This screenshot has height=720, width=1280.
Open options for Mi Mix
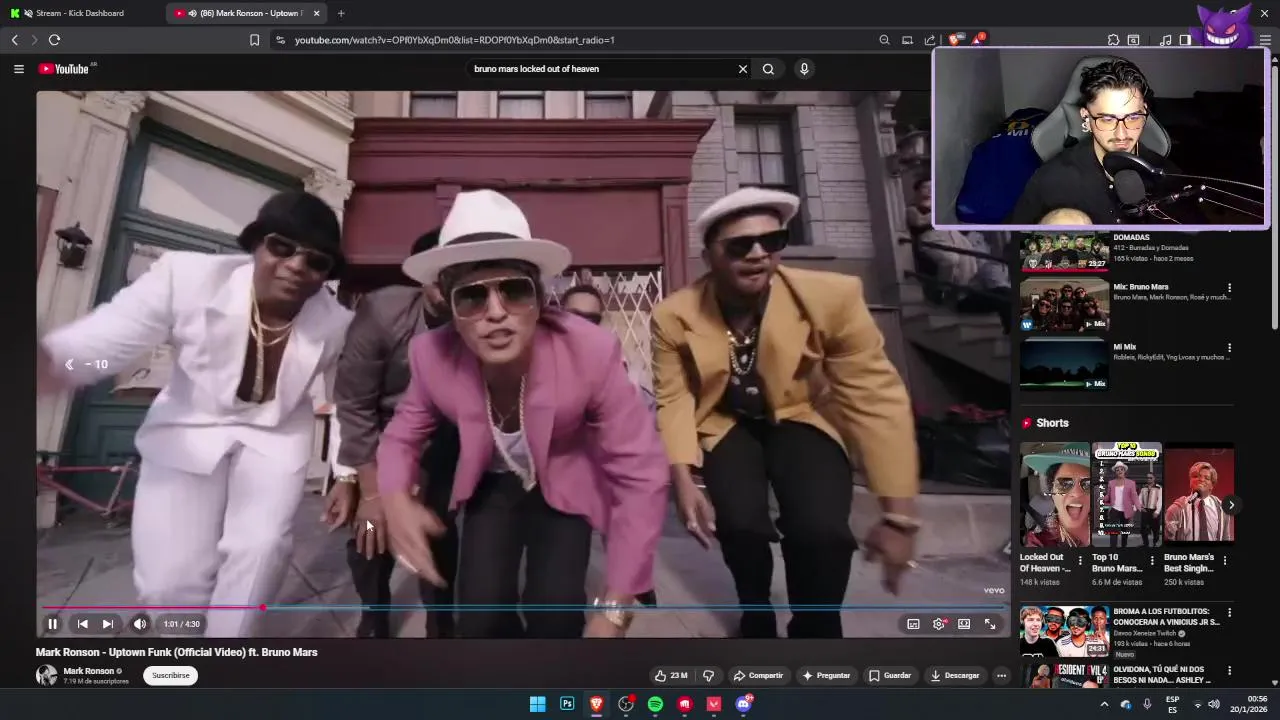click(1229, 348)
